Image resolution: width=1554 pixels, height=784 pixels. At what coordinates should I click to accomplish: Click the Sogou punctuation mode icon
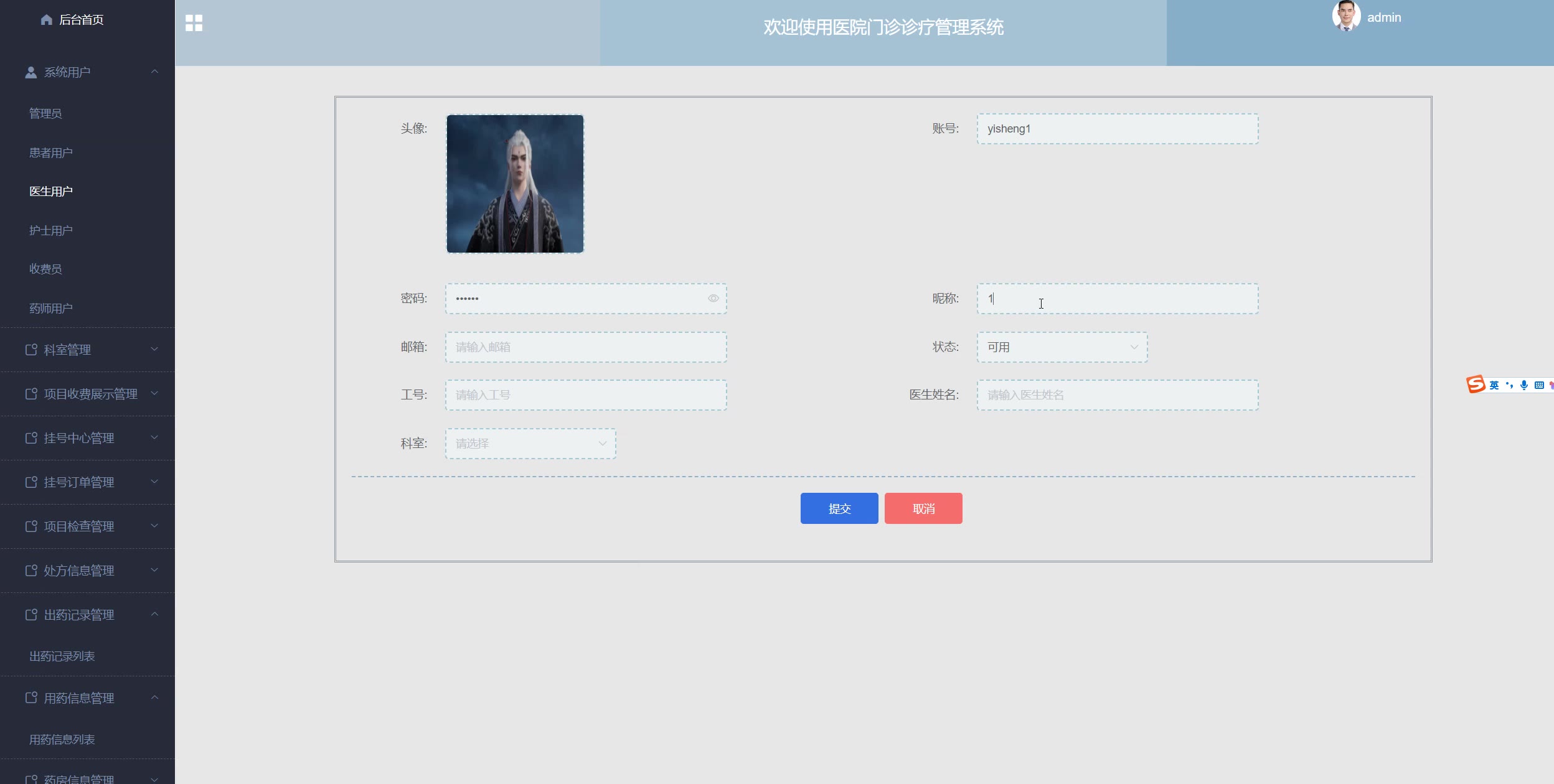click(1509, 385)
